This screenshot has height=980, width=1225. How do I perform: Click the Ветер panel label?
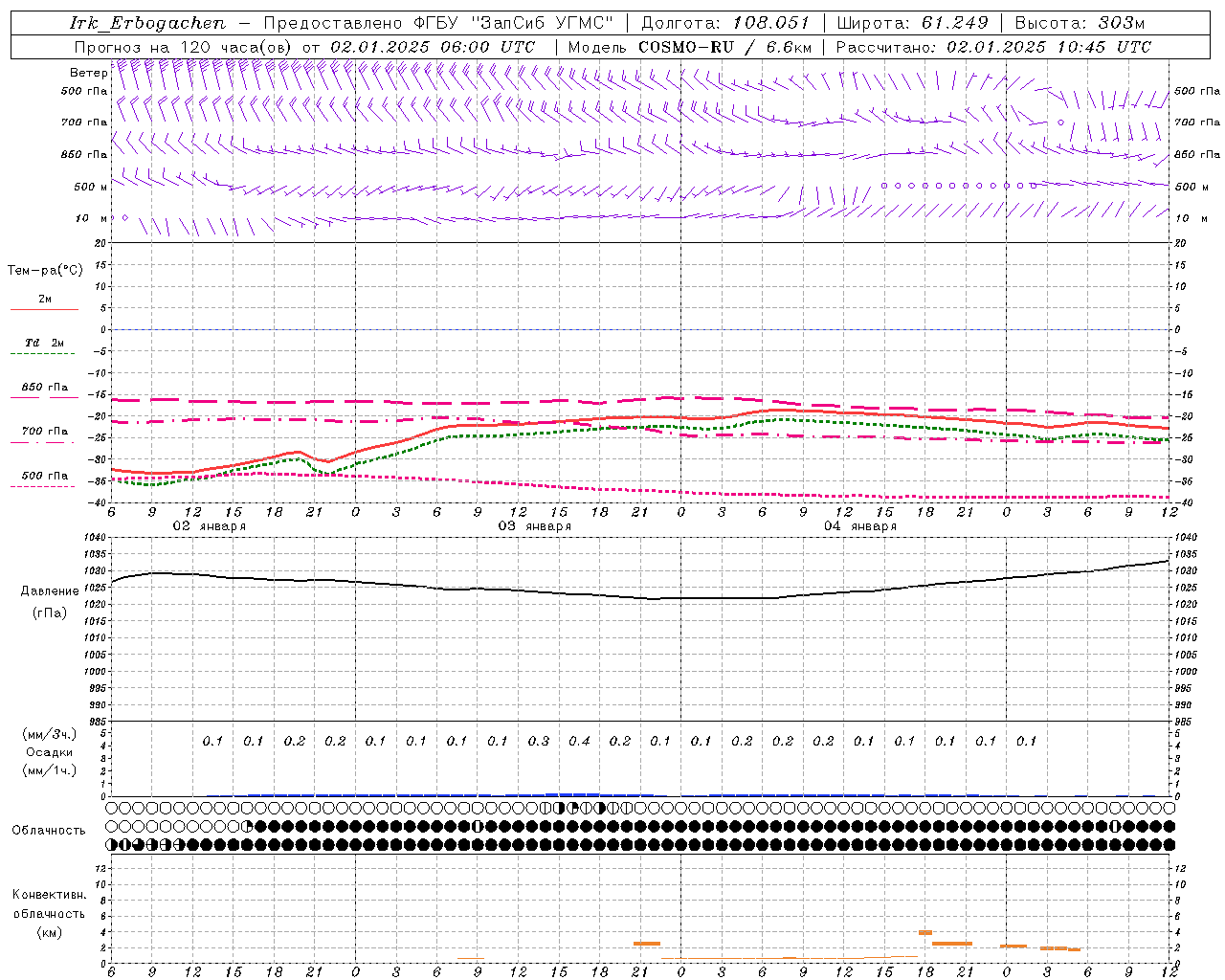tap(88, 73)
